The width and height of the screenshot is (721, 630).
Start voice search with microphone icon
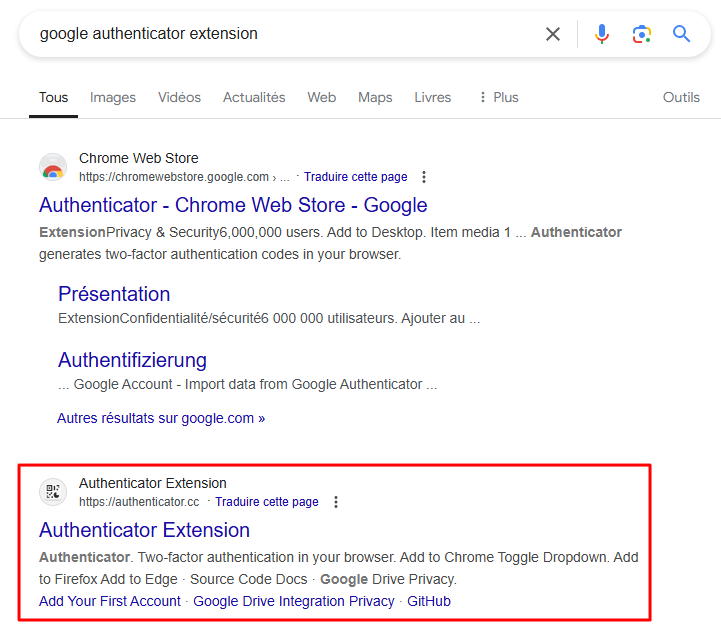pyautogui.click(x=601, y=34)
